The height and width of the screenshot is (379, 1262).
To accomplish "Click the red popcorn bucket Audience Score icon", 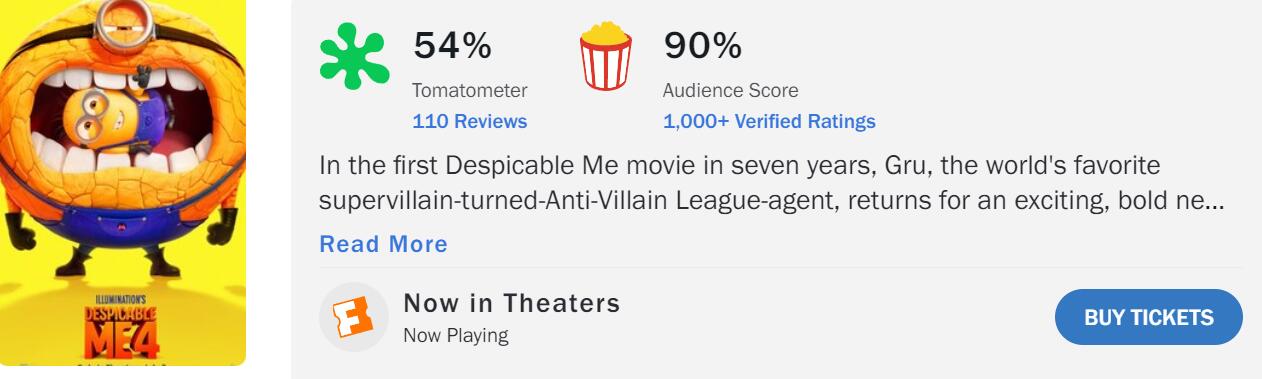I will click(x=606, y=58).
